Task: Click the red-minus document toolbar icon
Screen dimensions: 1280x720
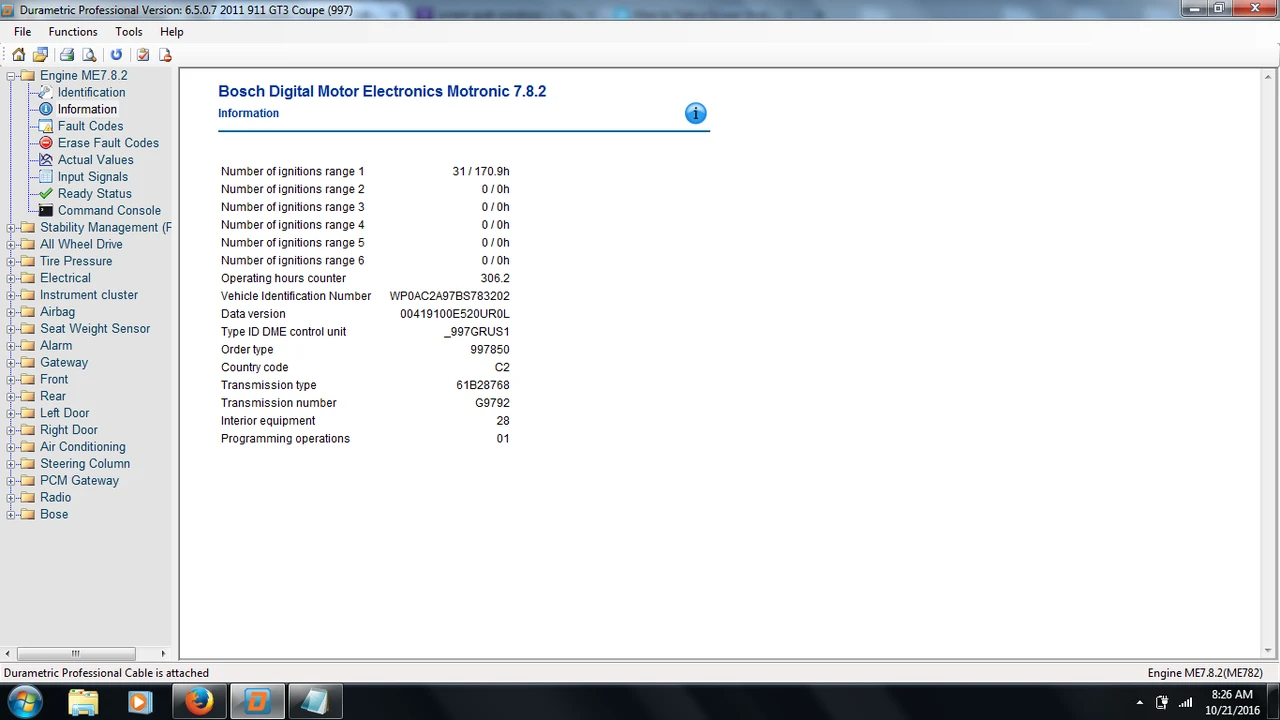Action: (165, 55)
